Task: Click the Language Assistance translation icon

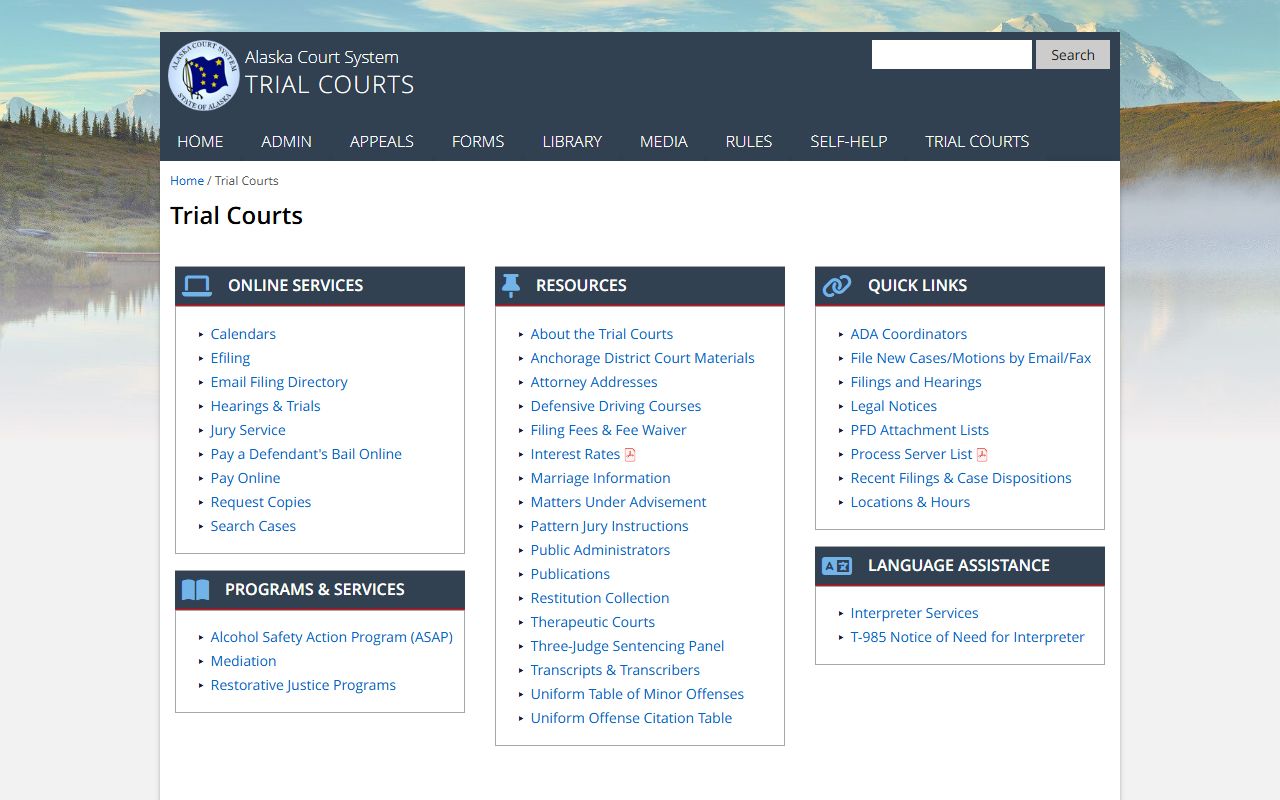Action: pyautogui.click(x=836, y=566)
